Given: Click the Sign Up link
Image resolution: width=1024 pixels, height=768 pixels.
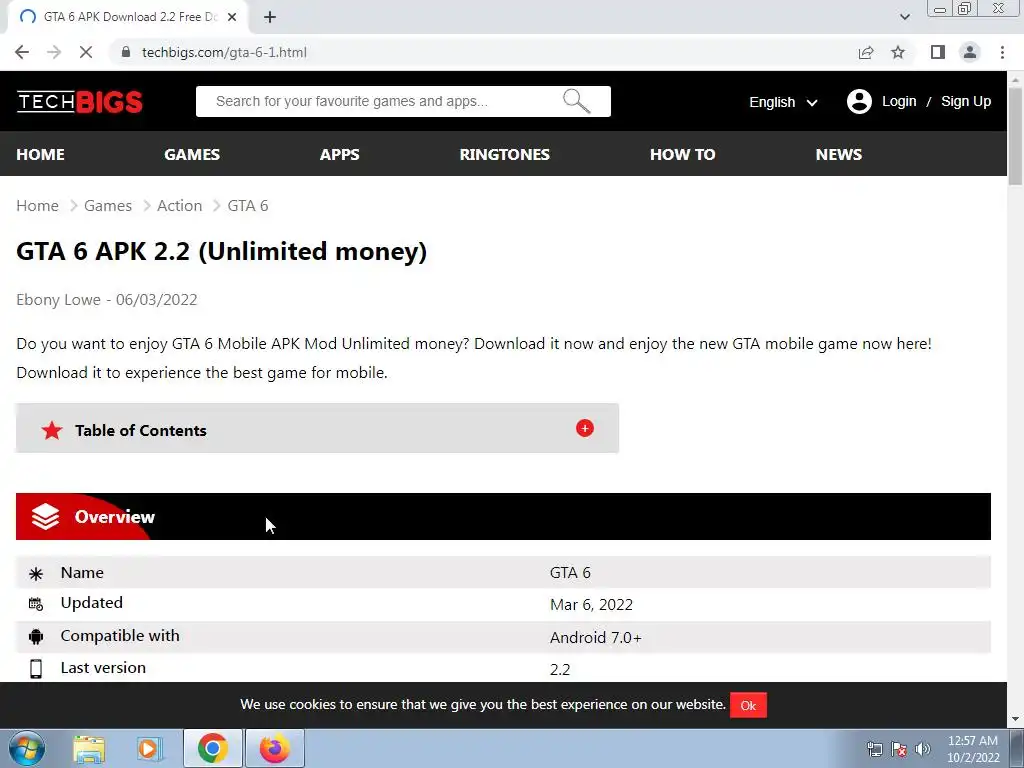Looking at the screenshot, I should click(966, 101).
